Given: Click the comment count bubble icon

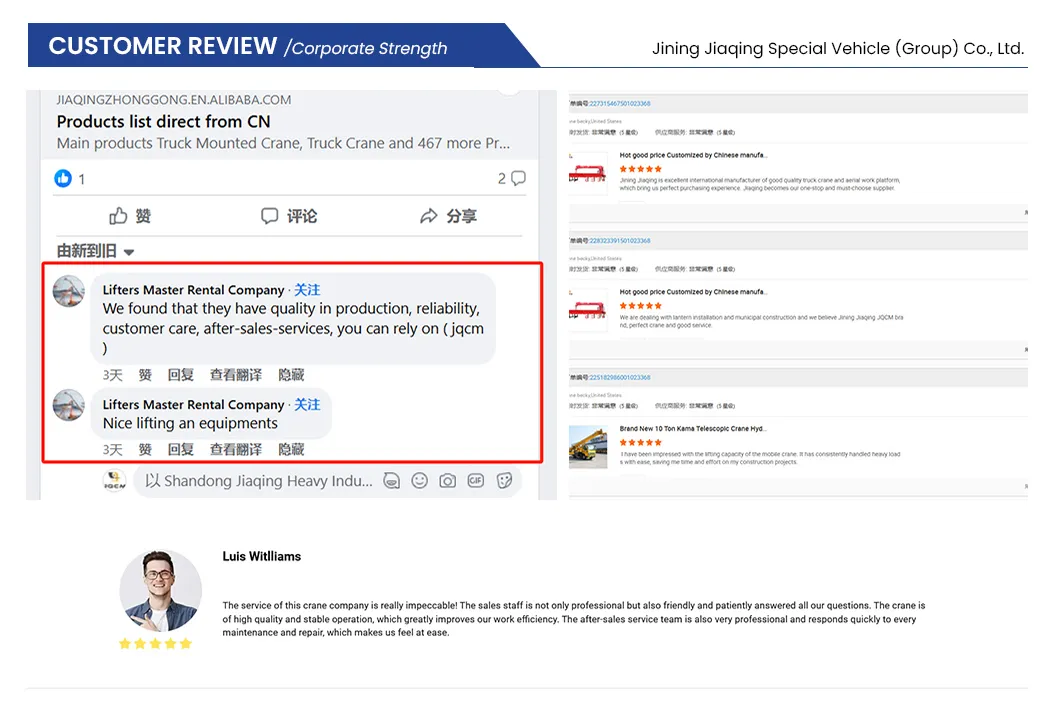Looking at the screenshot, I should [x=518, y=178].
